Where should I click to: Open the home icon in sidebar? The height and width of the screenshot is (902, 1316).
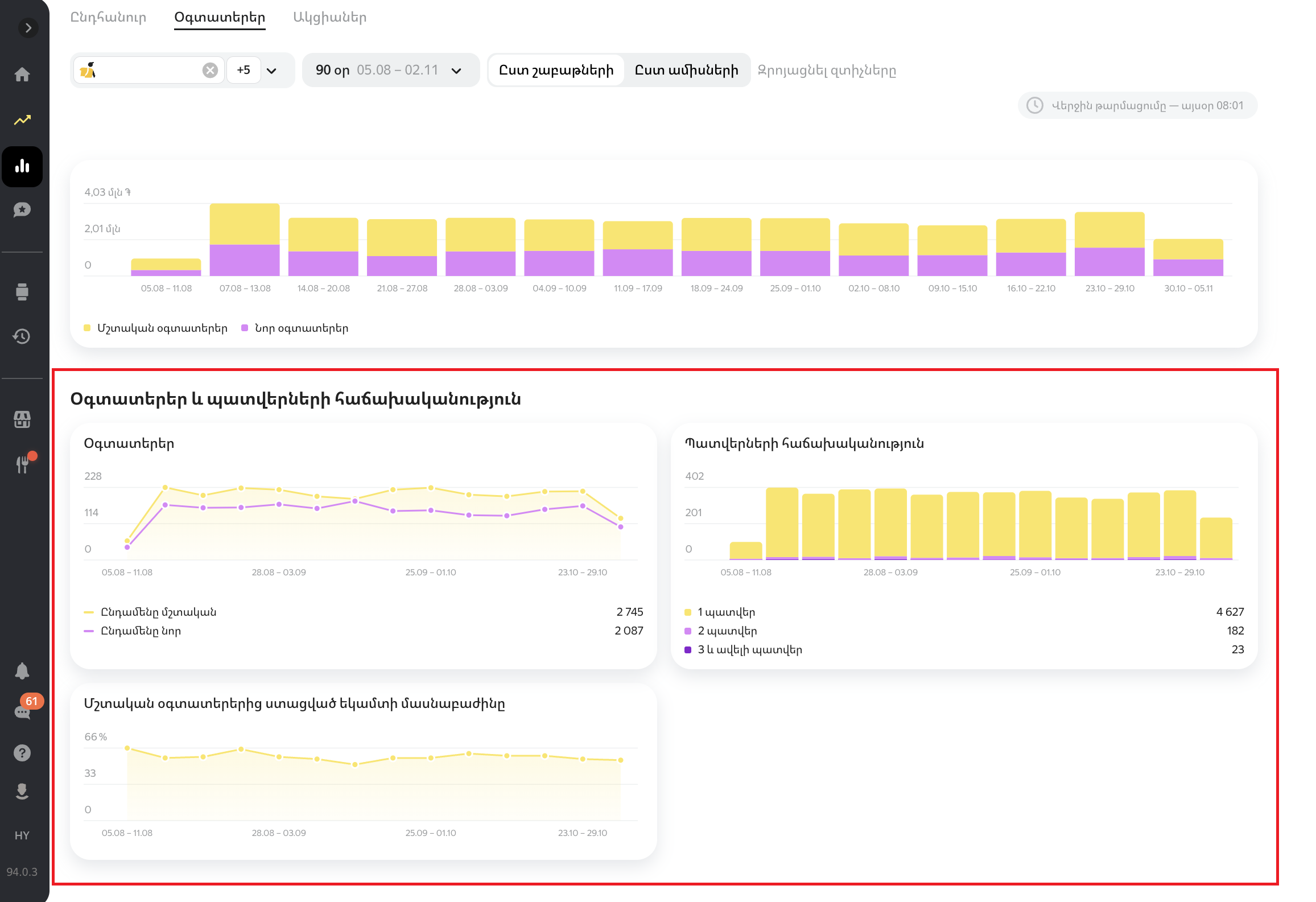tap(22, 75)
